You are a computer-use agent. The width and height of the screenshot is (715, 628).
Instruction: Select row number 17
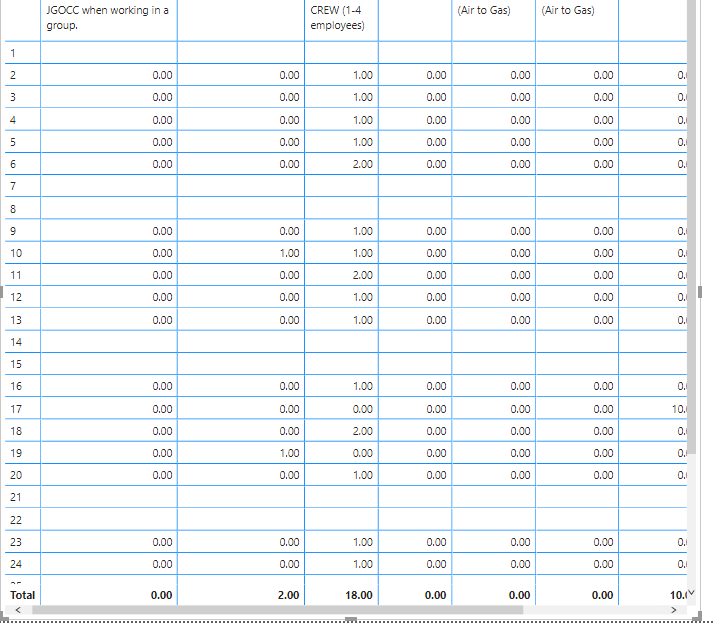pyautogui.click(x=16, y=409)
